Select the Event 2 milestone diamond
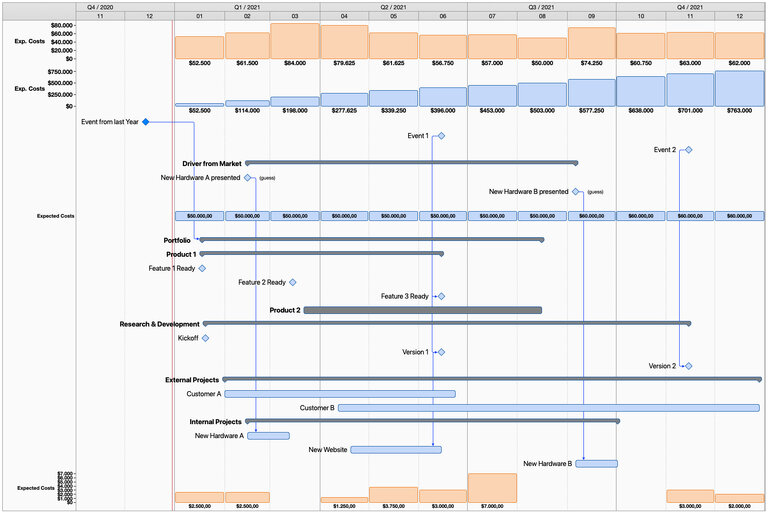This screenshot has width=768, height=513. click(x=688, y=150)
